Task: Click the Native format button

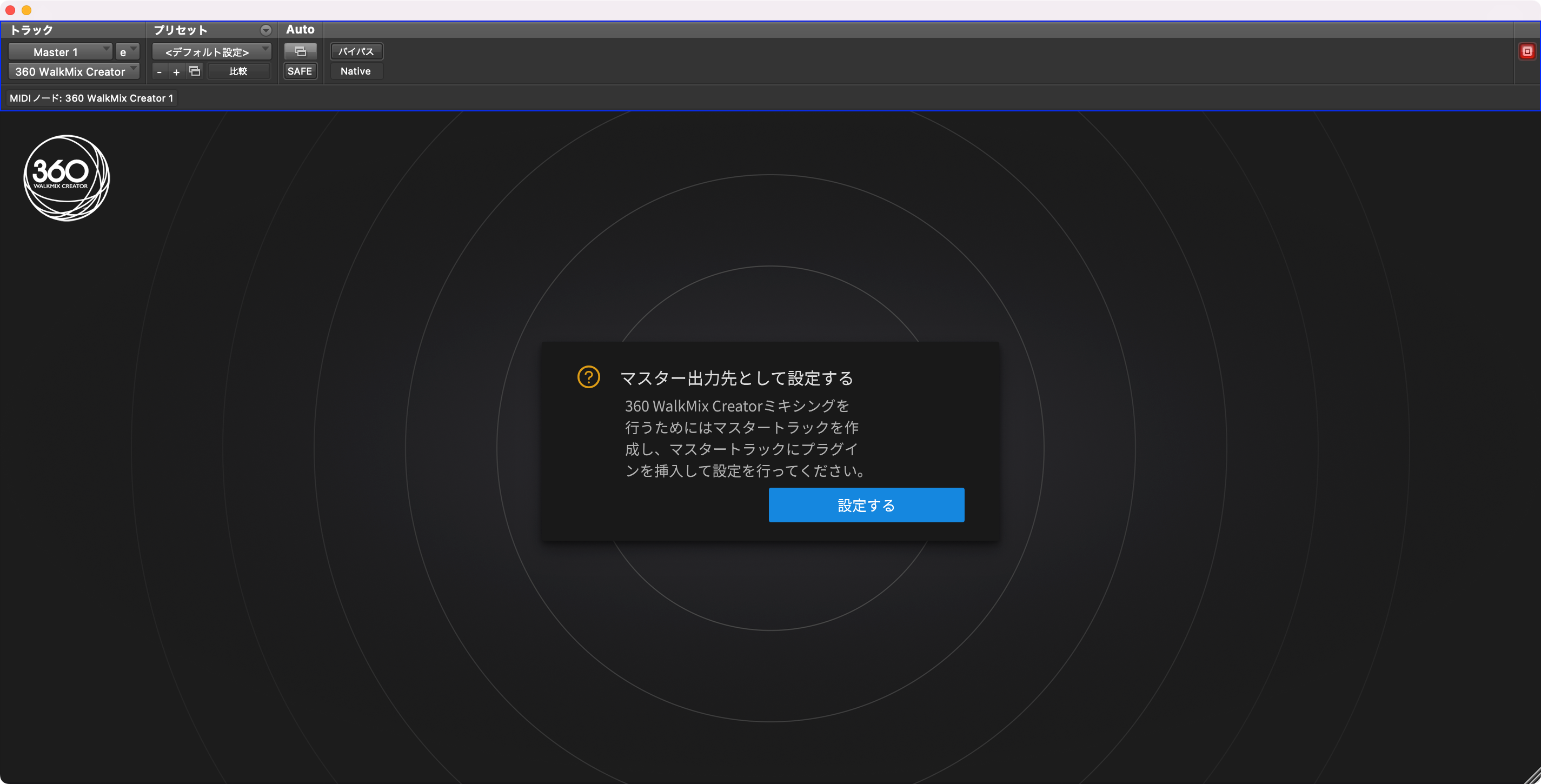Action: point(356,71)
